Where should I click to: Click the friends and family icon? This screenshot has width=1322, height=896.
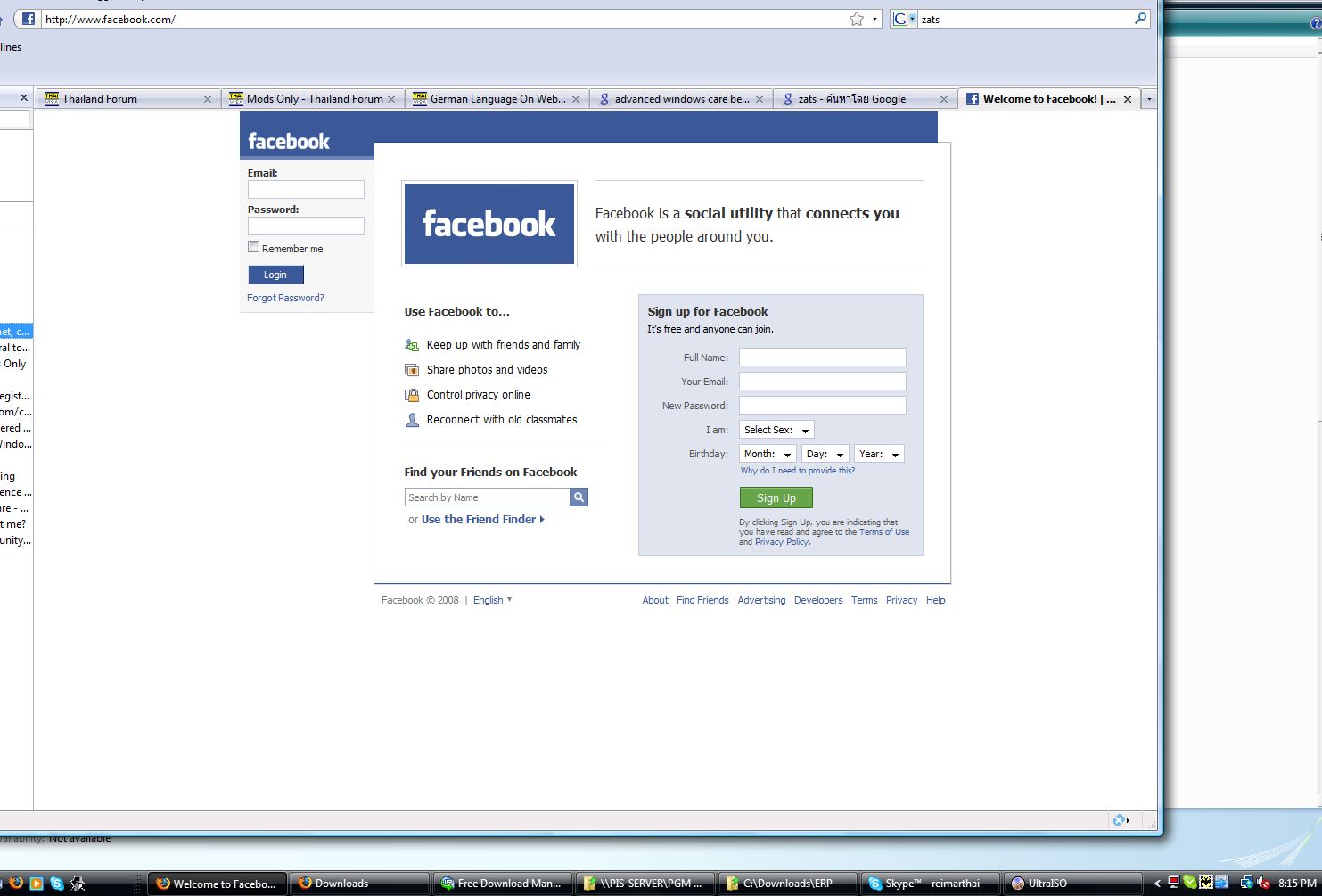tap(412, 345)
